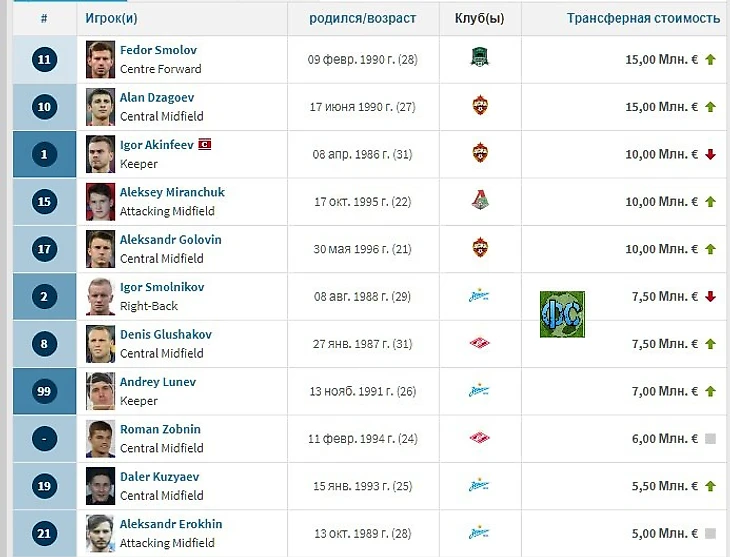This screenshot has height=557, width=730.
Task: Sort table by родился/возраст column
Action: [362, 18]
